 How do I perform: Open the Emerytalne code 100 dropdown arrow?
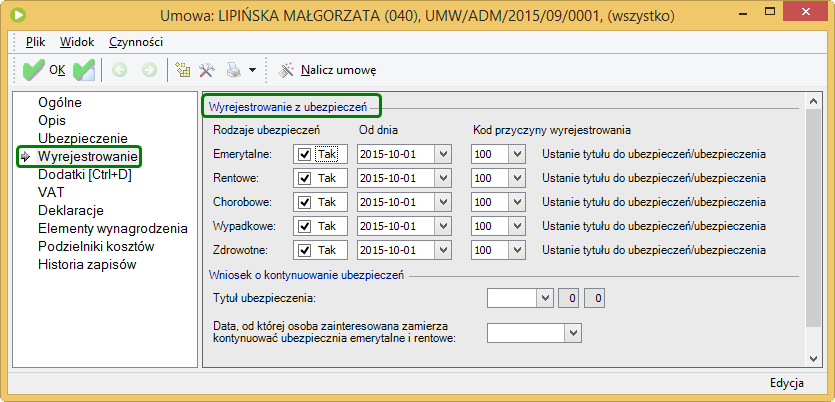pos(517,154)
